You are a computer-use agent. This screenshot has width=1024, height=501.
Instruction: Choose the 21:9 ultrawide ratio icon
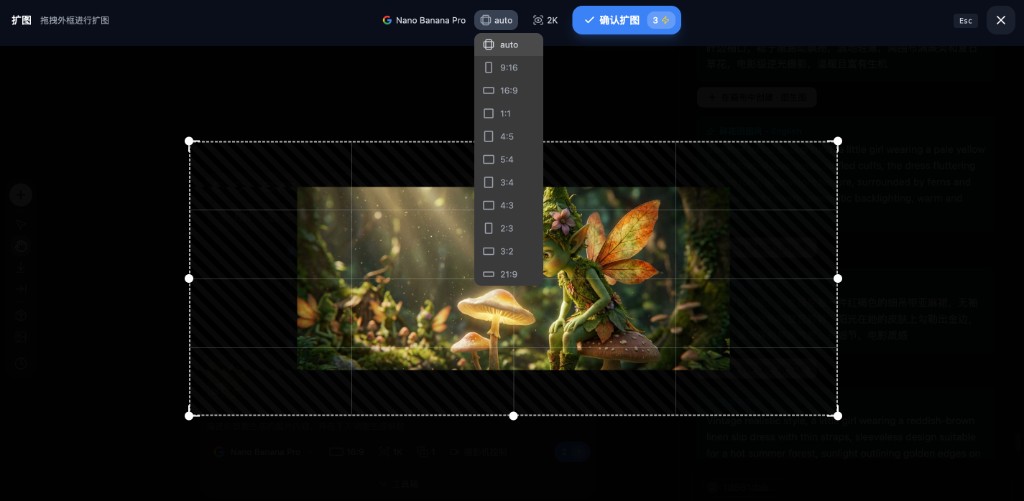pos(489,275)
